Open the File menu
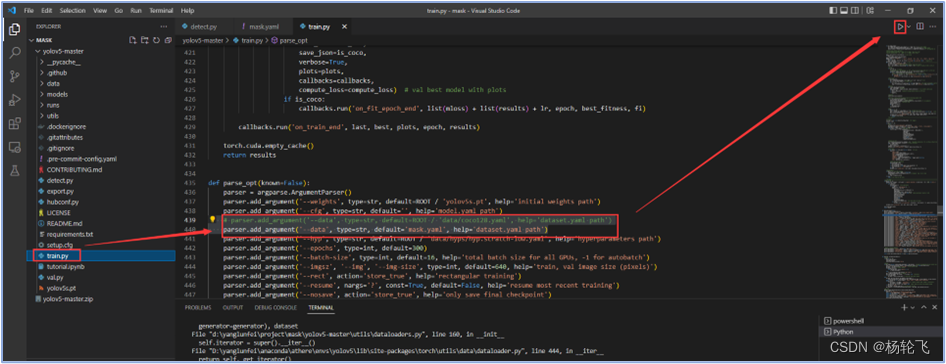Image resolution: width=946 pixels, height=364 pixels. (x=28, y=11)
